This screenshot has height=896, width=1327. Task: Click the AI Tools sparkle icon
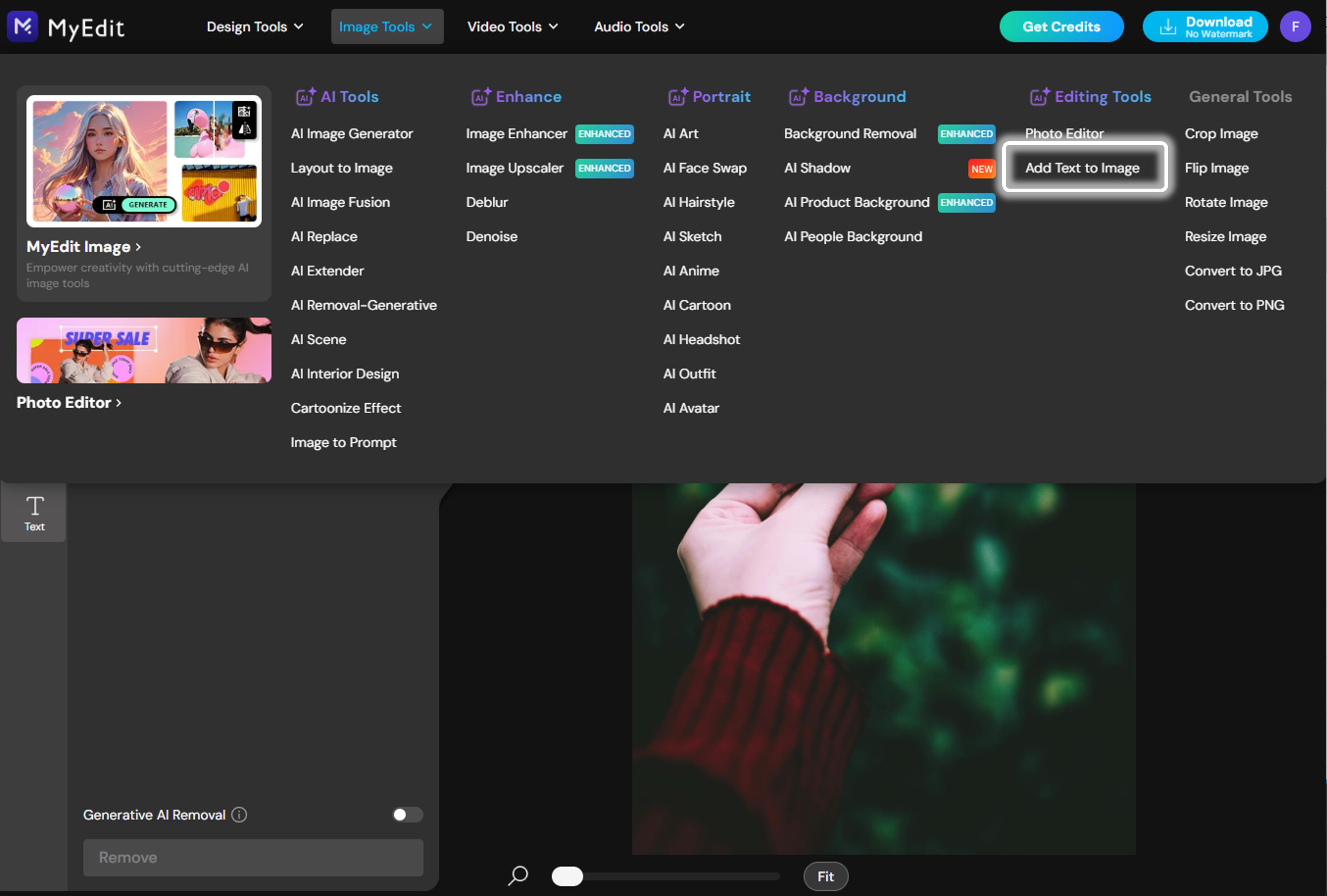pyautogui.click(x=306, y=97)
